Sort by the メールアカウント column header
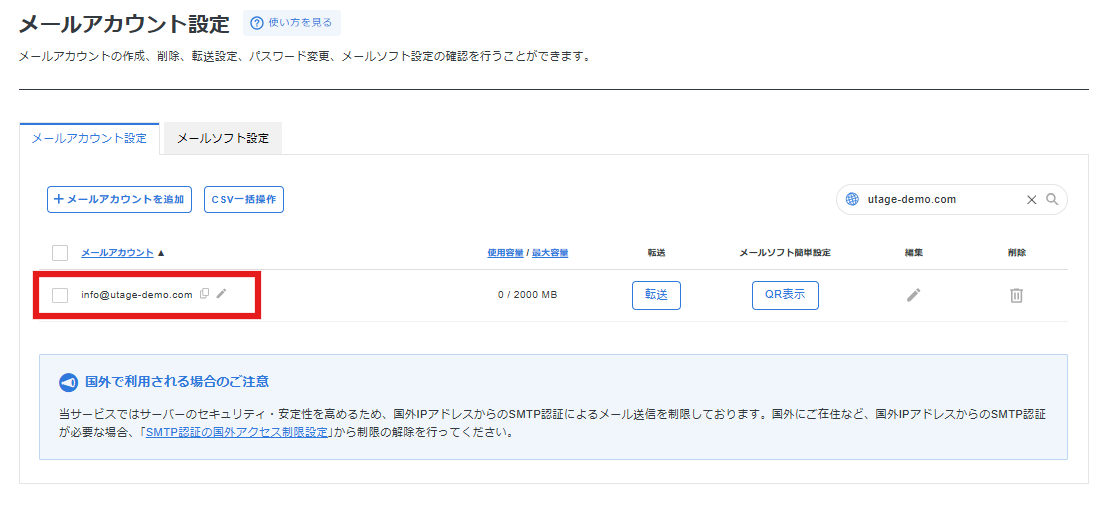1105x516 pixels. coord(117,253)
